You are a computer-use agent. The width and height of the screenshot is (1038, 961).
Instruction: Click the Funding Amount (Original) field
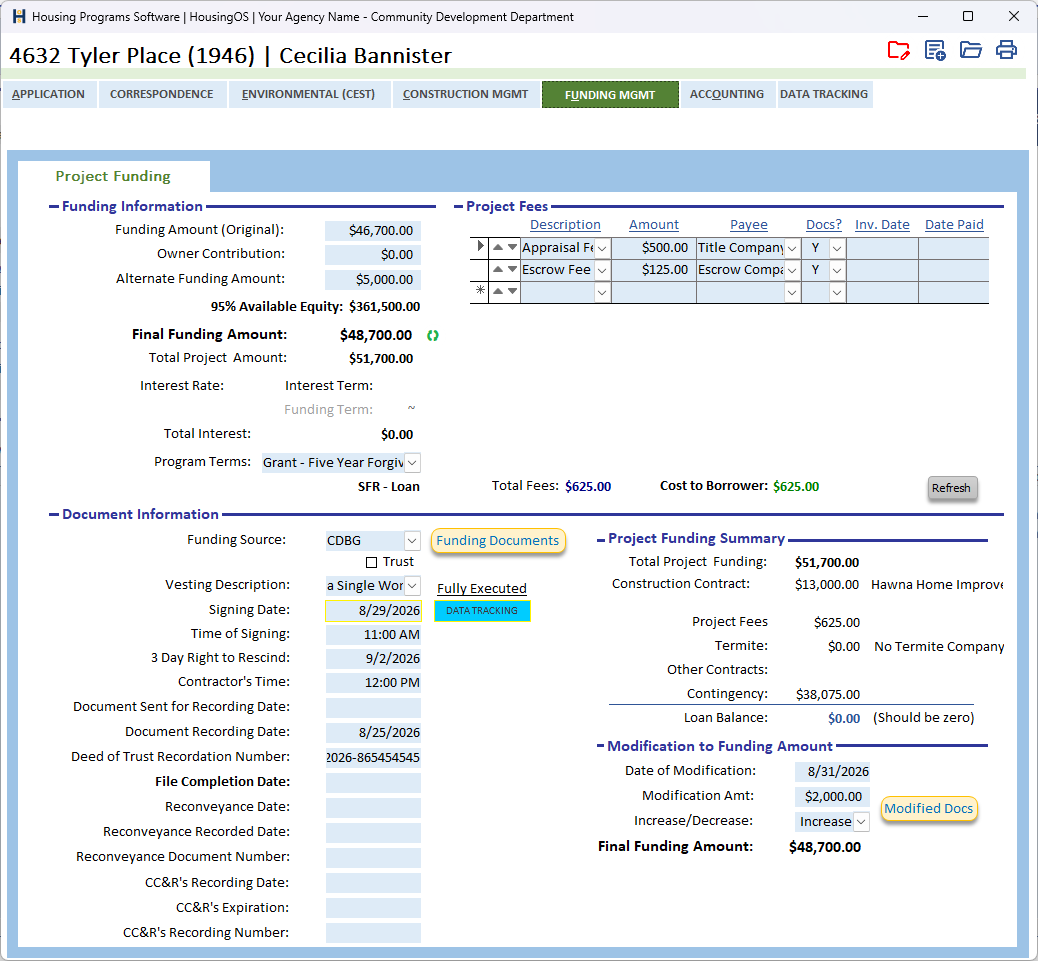click(373, 231)
